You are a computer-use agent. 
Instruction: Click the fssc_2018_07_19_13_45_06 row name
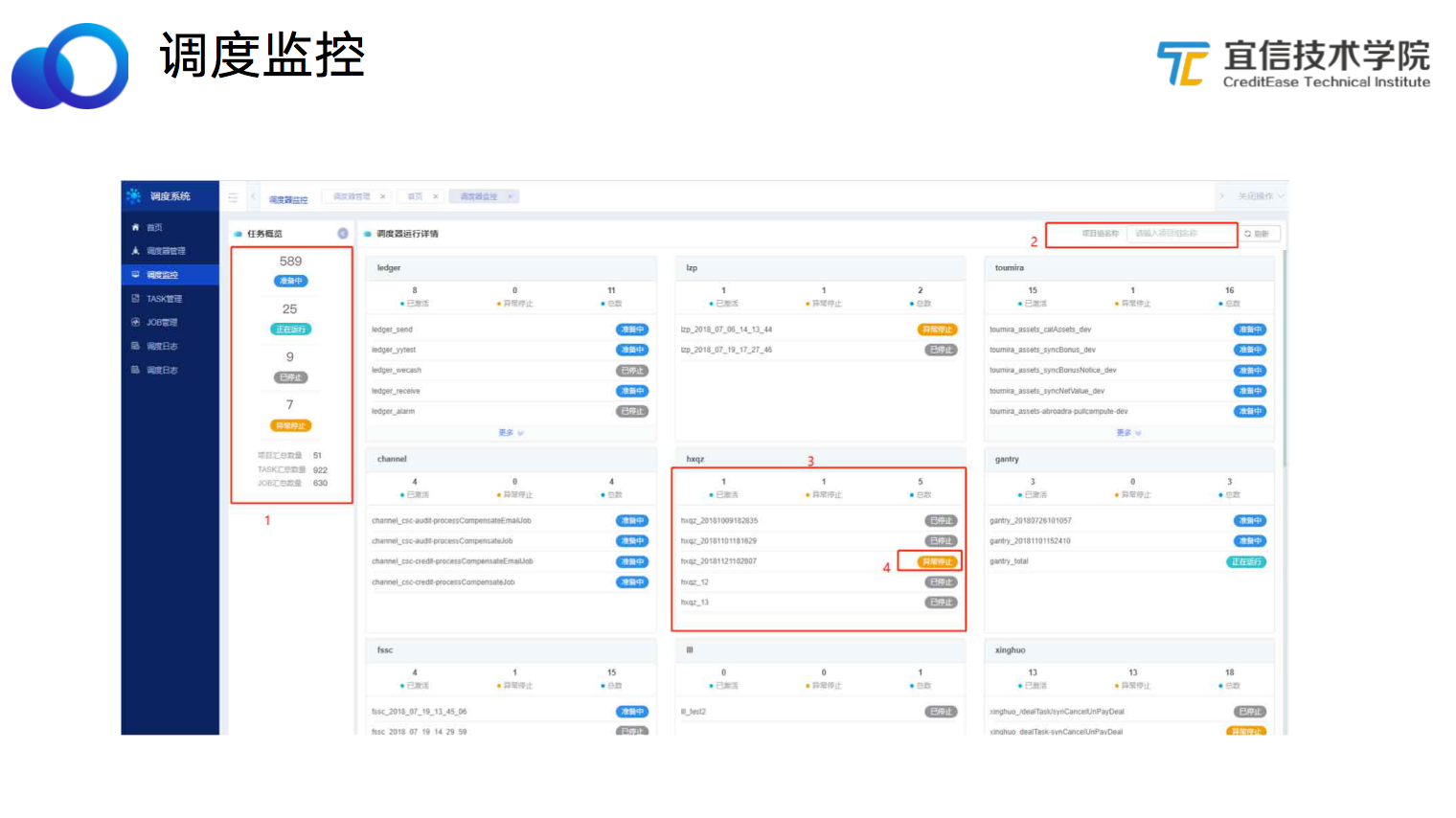point(420,712)
